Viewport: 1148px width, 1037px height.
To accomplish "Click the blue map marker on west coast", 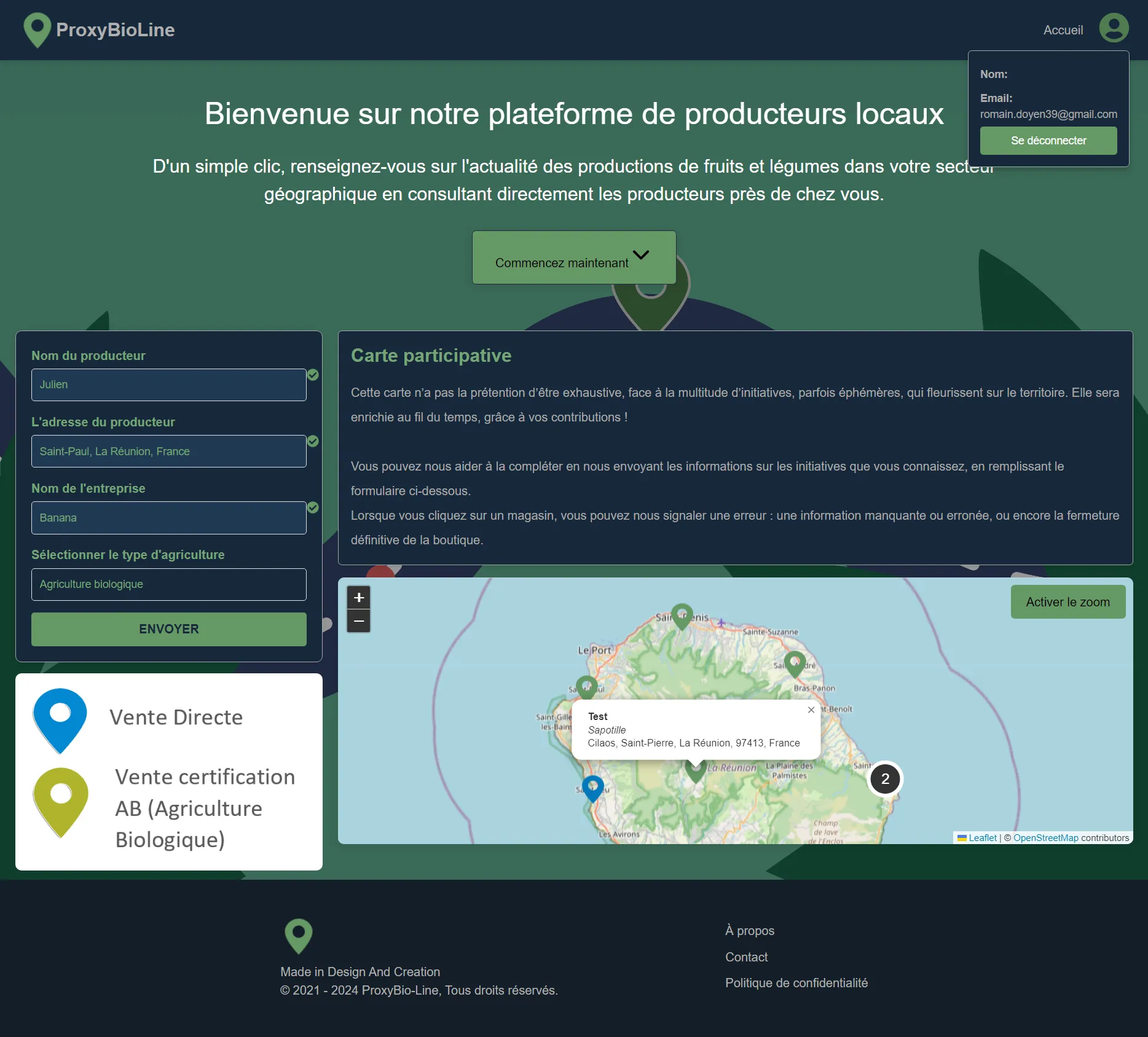I will (x=593, y=788).
